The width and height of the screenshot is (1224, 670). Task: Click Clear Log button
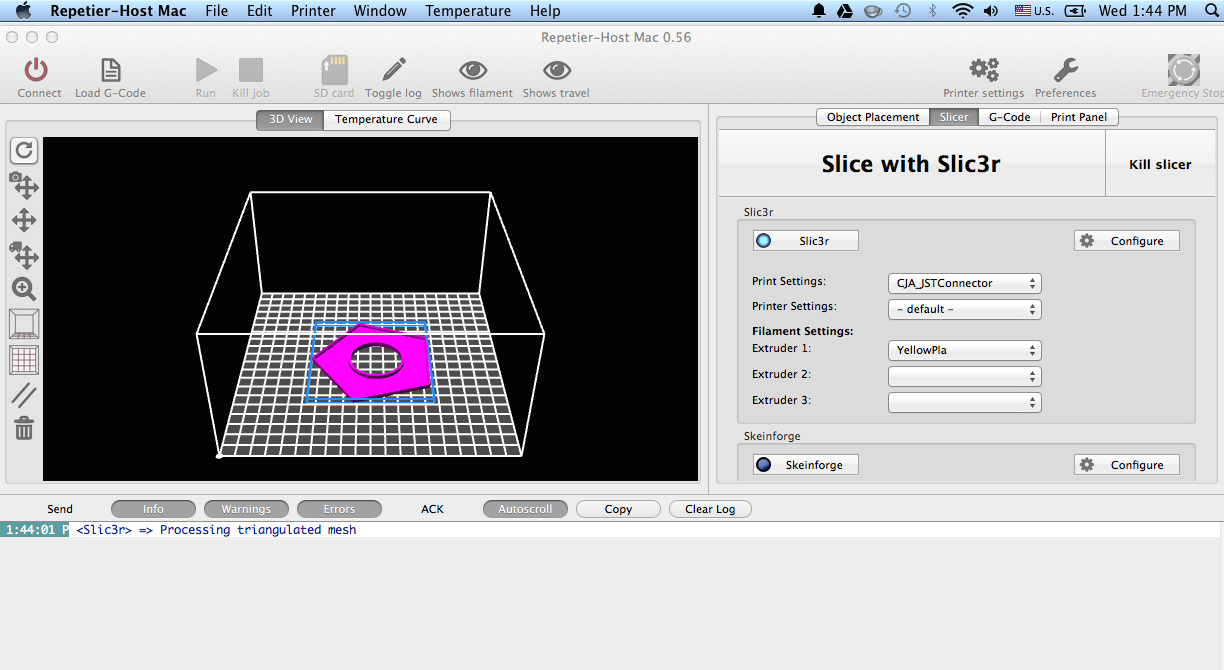coord(710,509)
